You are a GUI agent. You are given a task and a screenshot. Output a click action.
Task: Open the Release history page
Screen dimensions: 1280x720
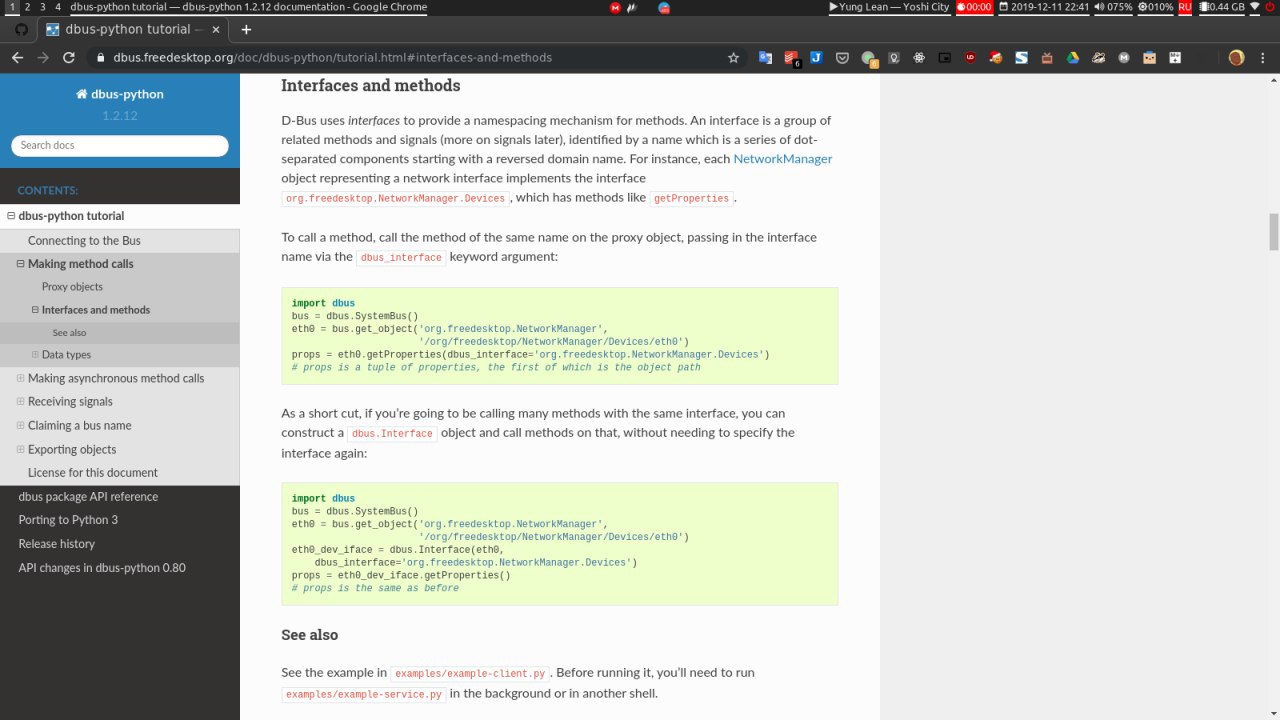tap(57, 544)
